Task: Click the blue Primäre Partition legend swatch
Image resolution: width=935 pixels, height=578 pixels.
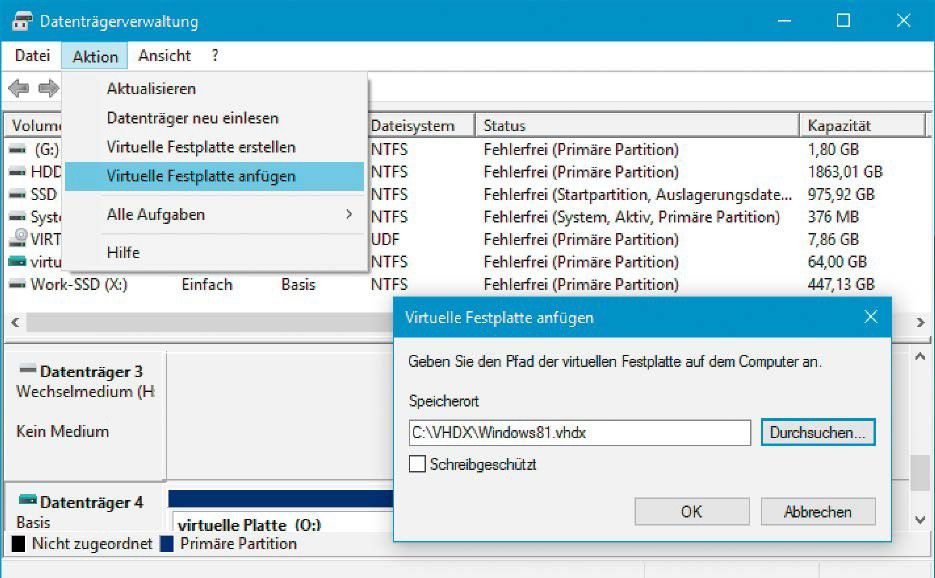Action: [166, 543]
